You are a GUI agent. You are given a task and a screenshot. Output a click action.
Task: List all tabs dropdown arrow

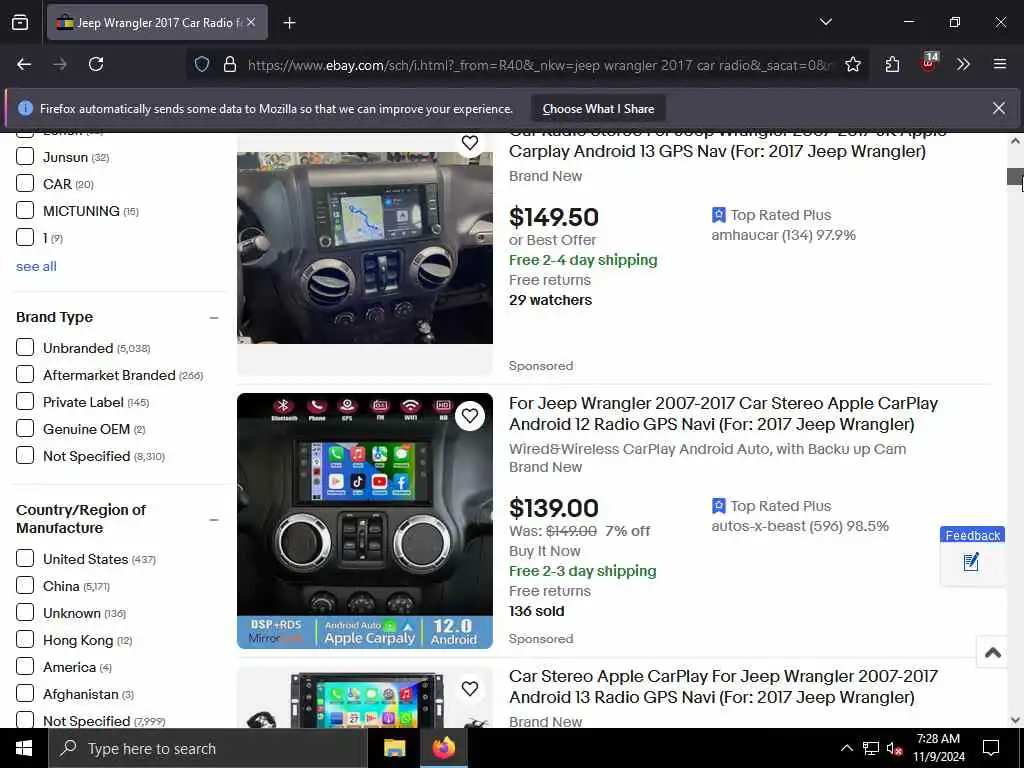click(825, 22)
